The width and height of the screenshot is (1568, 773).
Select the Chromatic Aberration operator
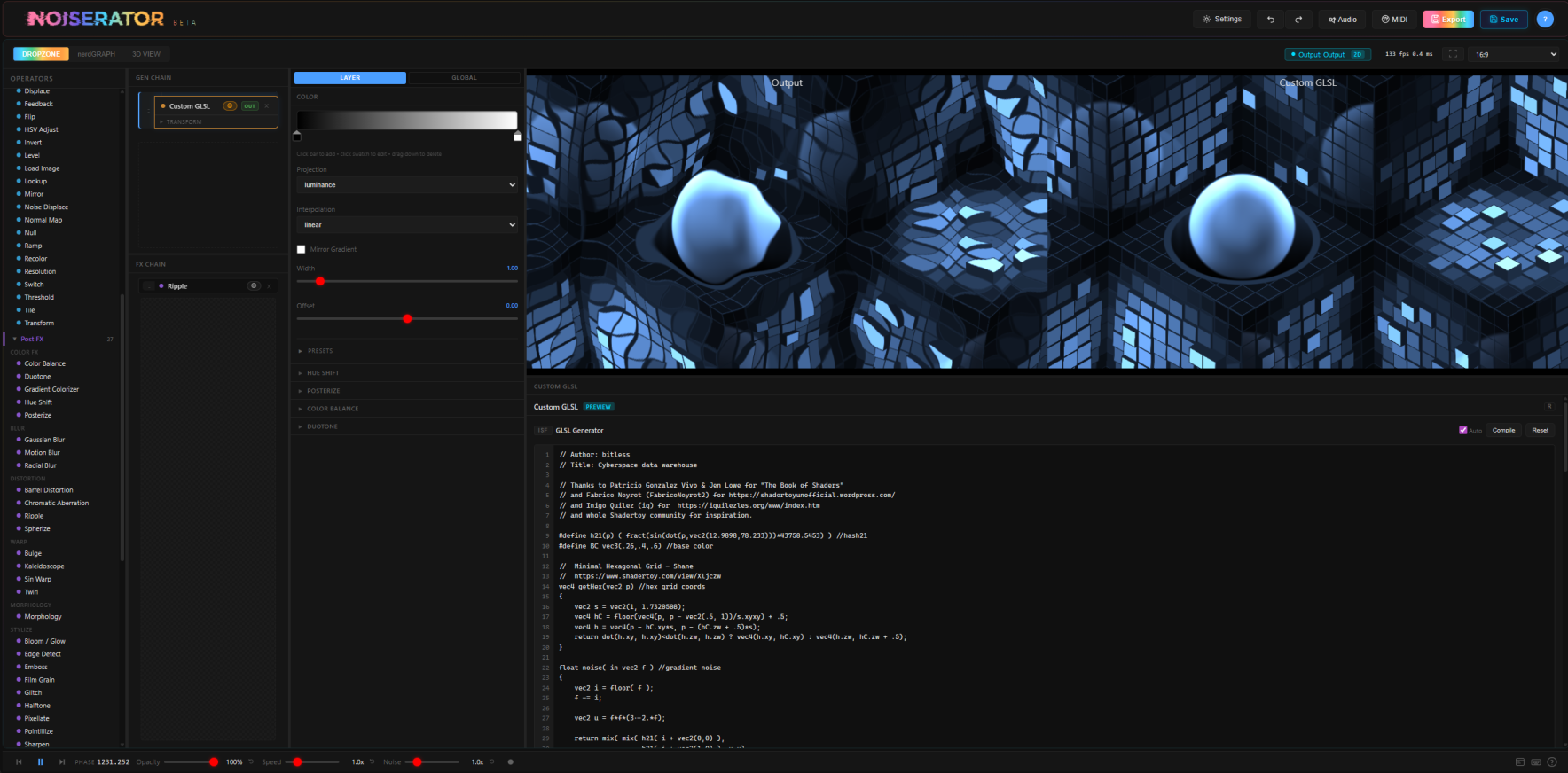56,504
